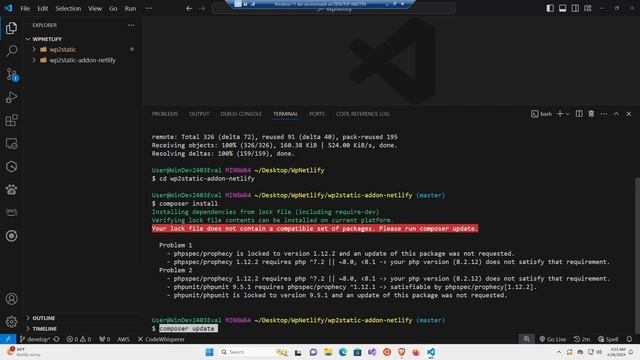Viewport: 640px width, 360px height.
Task: Split the terminal with split icon
Action: [x=579, y=113]
